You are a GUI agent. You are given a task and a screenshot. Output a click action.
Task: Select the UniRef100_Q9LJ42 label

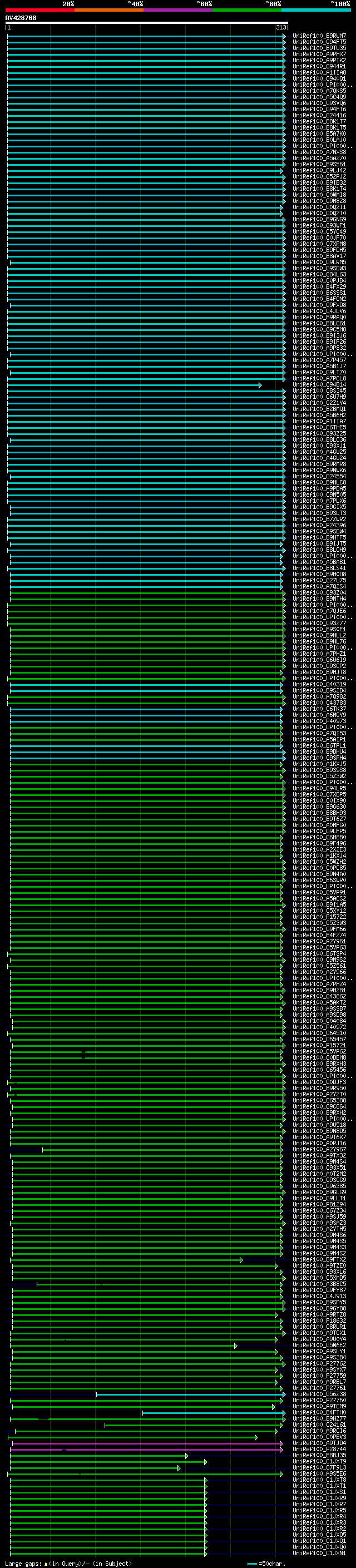pos(319,170)
